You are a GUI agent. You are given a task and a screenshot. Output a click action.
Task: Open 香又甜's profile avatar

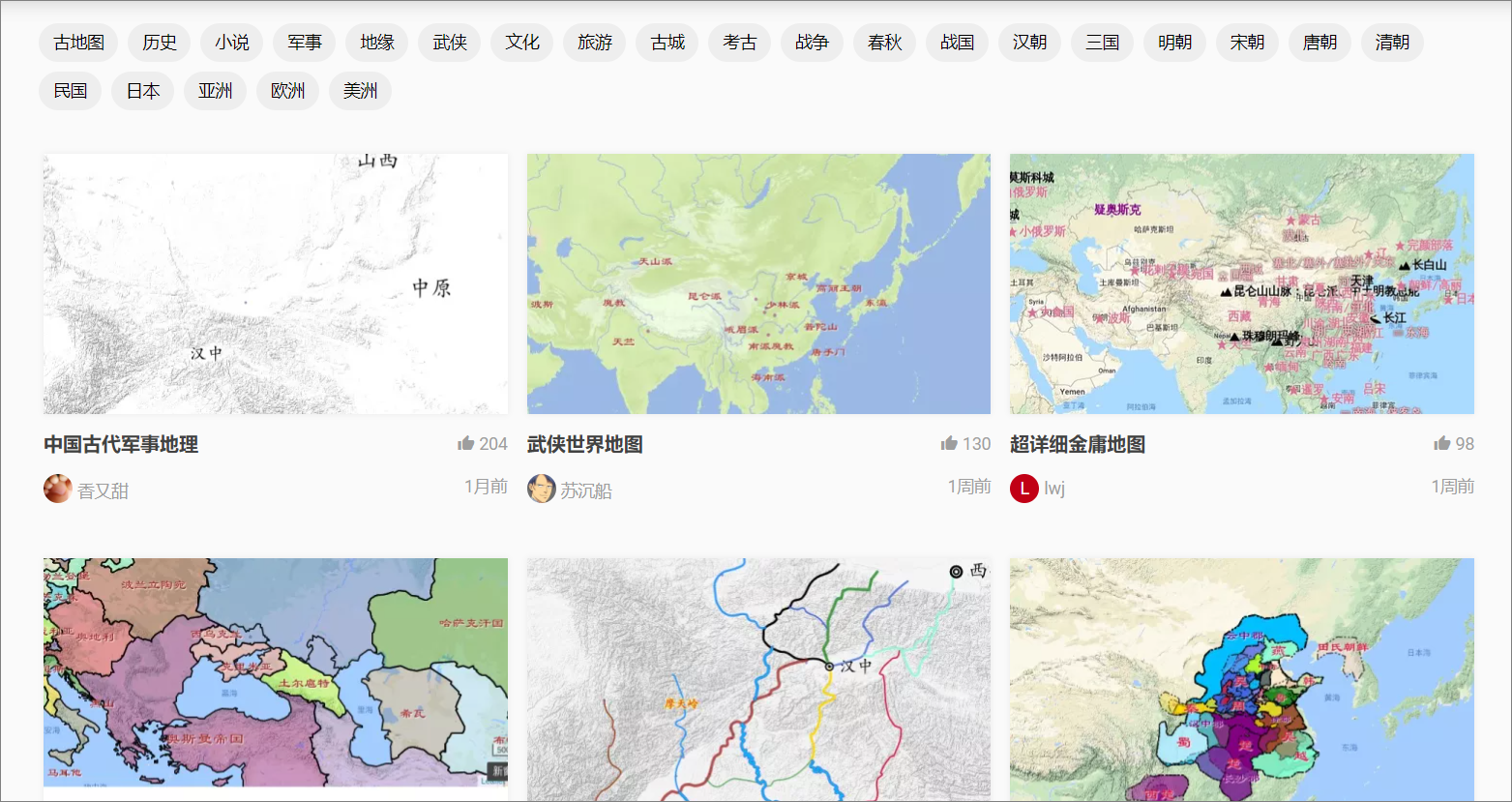55,488
